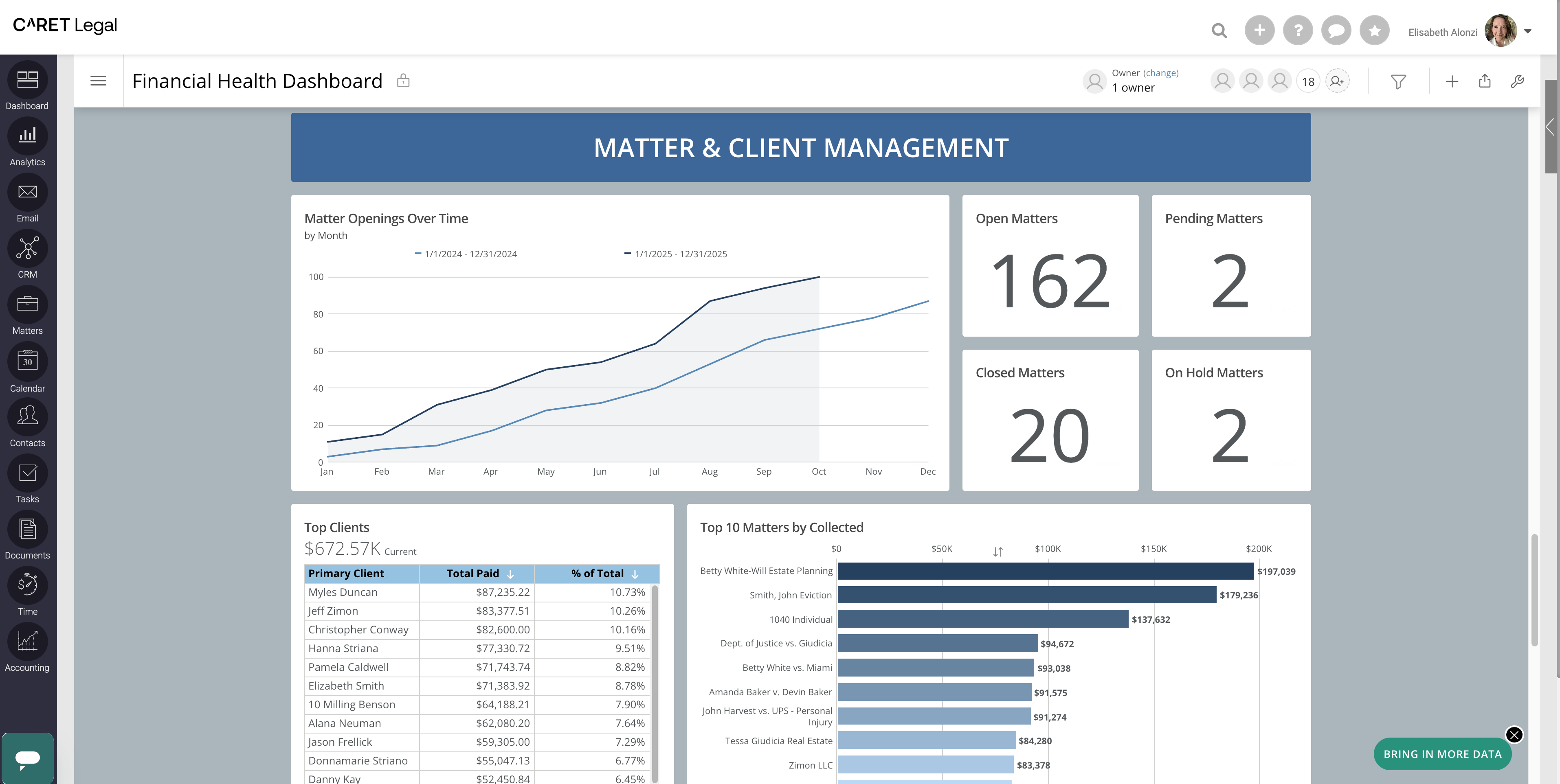The width and height of the screenshot is (1560, 784).
Task: Sort by Total Paid column arrow
Action: point(510,574)
